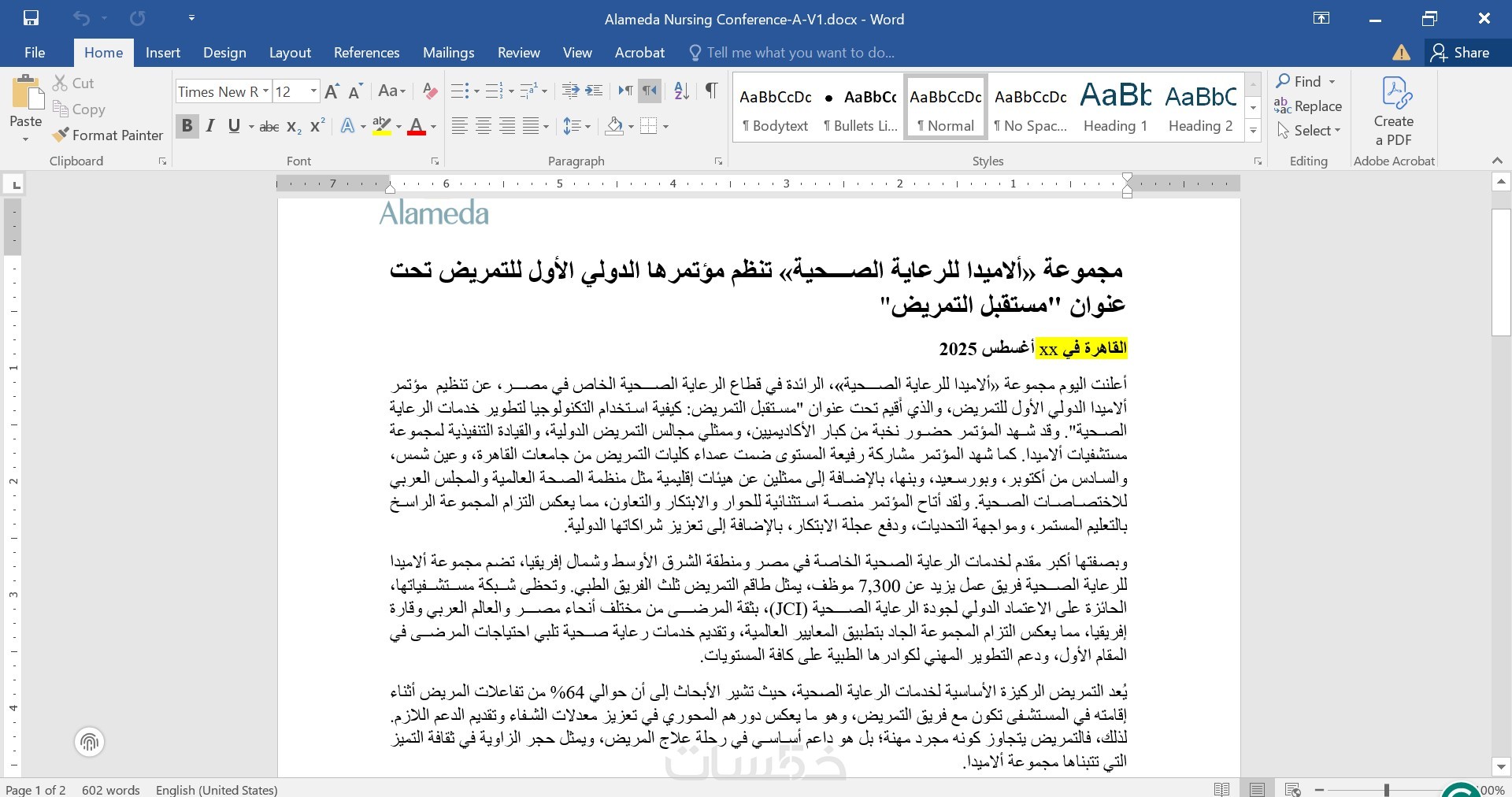Decrease the paragraph indent

point(571,91)
